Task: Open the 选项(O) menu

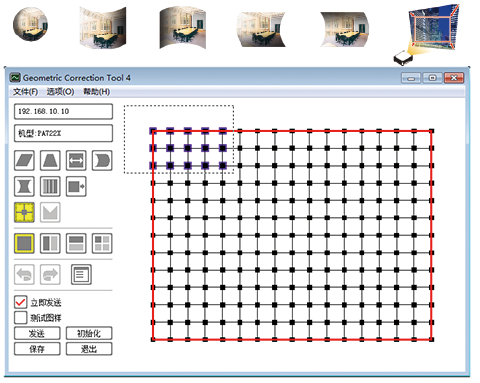Action: coord(60,91)
